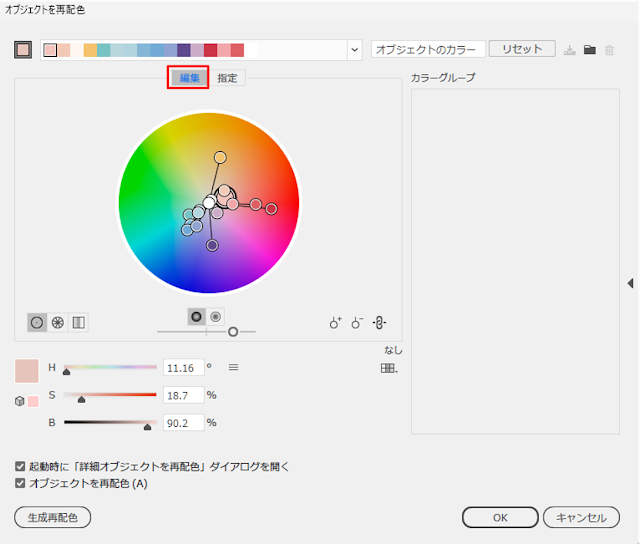Viewport: 640px width, 544px height.
Task: Switch to the 指定 tab
Action: pyautogui.click(x=227, y=78)
